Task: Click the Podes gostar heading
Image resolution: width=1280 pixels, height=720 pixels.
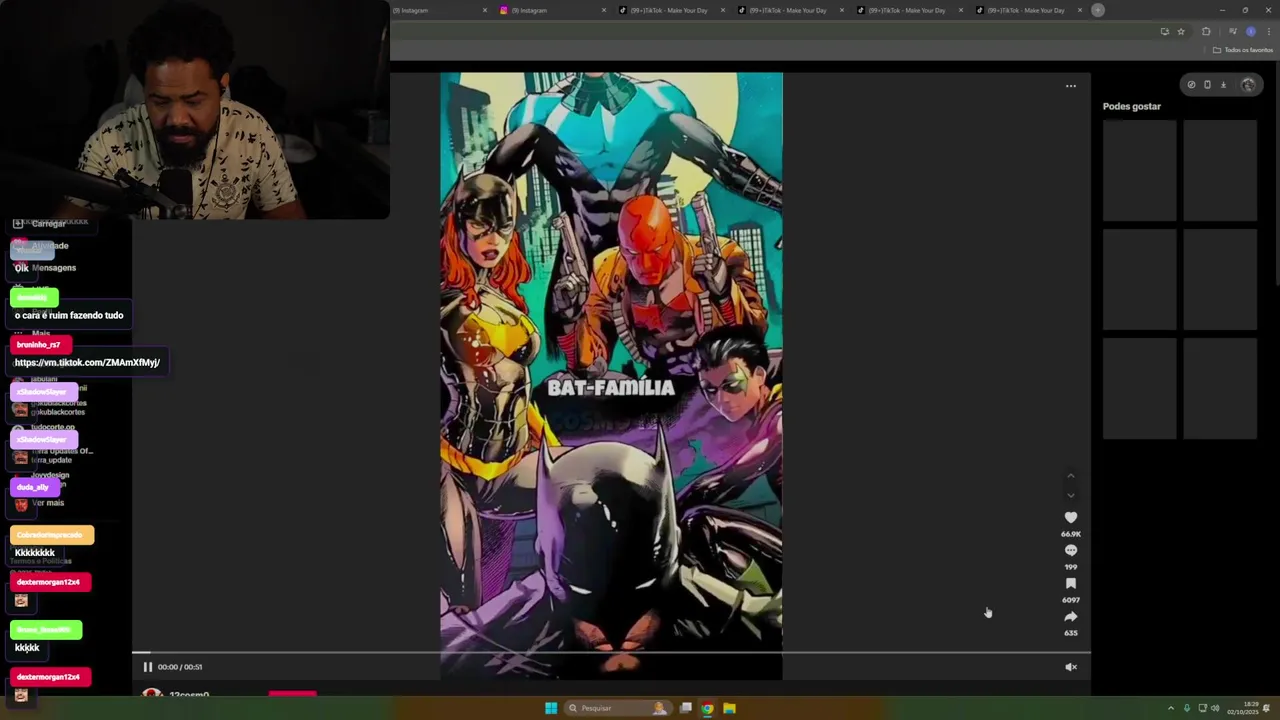Action: 1132,106
